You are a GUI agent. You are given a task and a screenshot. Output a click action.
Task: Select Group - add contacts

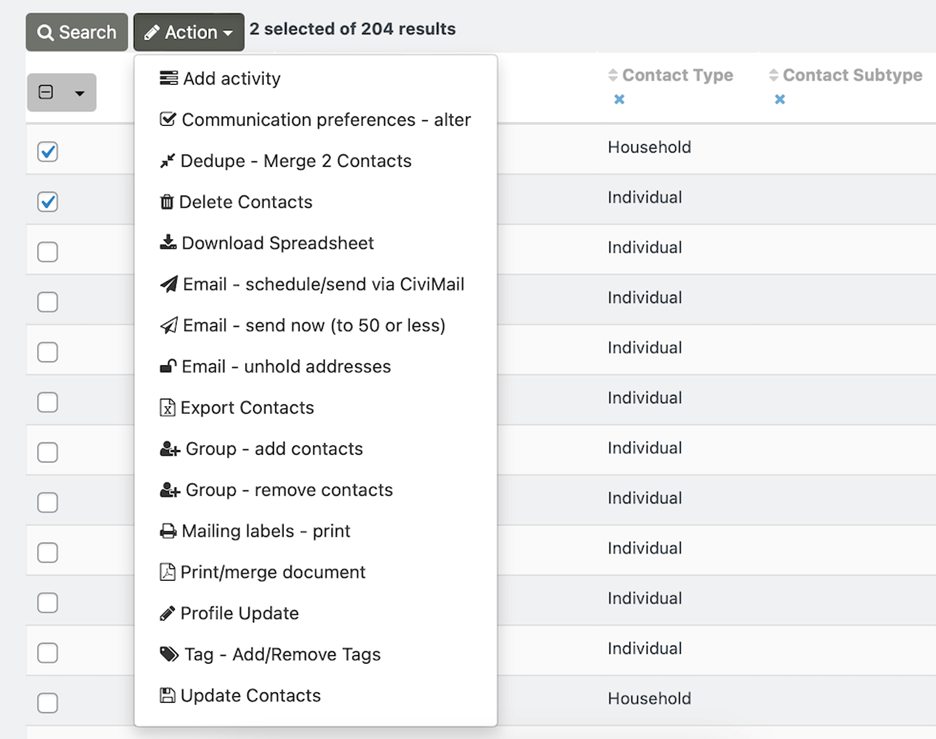[274, 449]
